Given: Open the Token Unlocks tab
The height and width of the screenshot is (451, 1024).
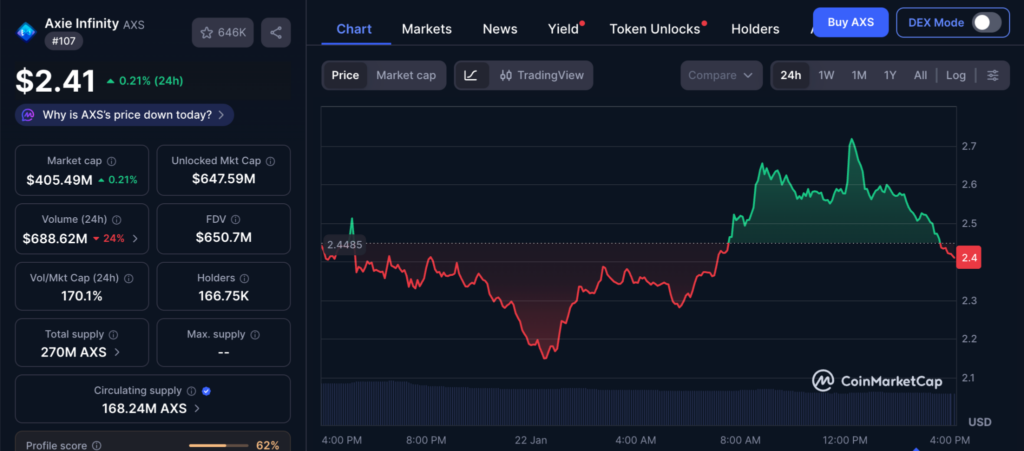Looking at the screenshot, I should 655,29.
